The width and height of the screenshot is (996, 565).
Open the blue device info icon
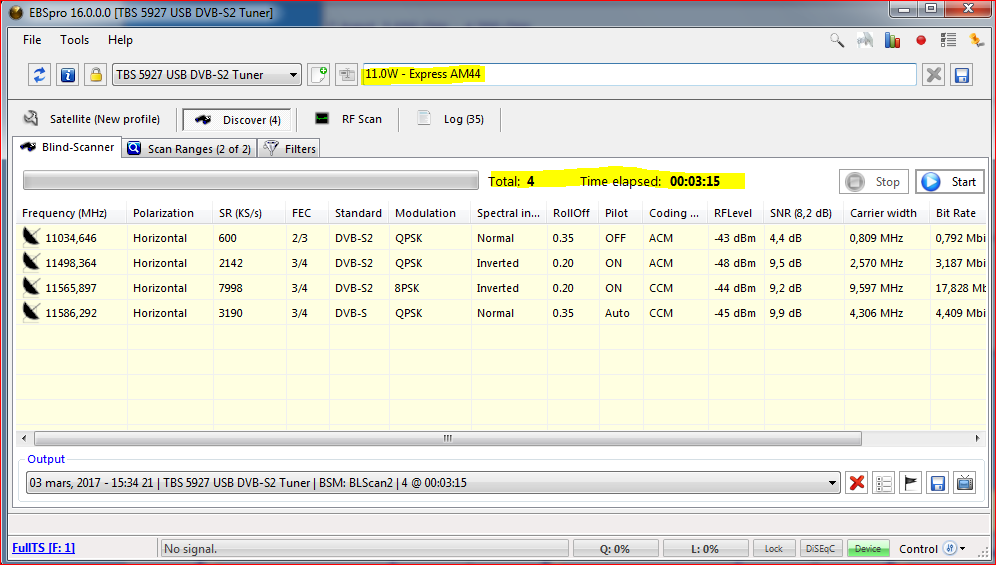tap(67, 75)
